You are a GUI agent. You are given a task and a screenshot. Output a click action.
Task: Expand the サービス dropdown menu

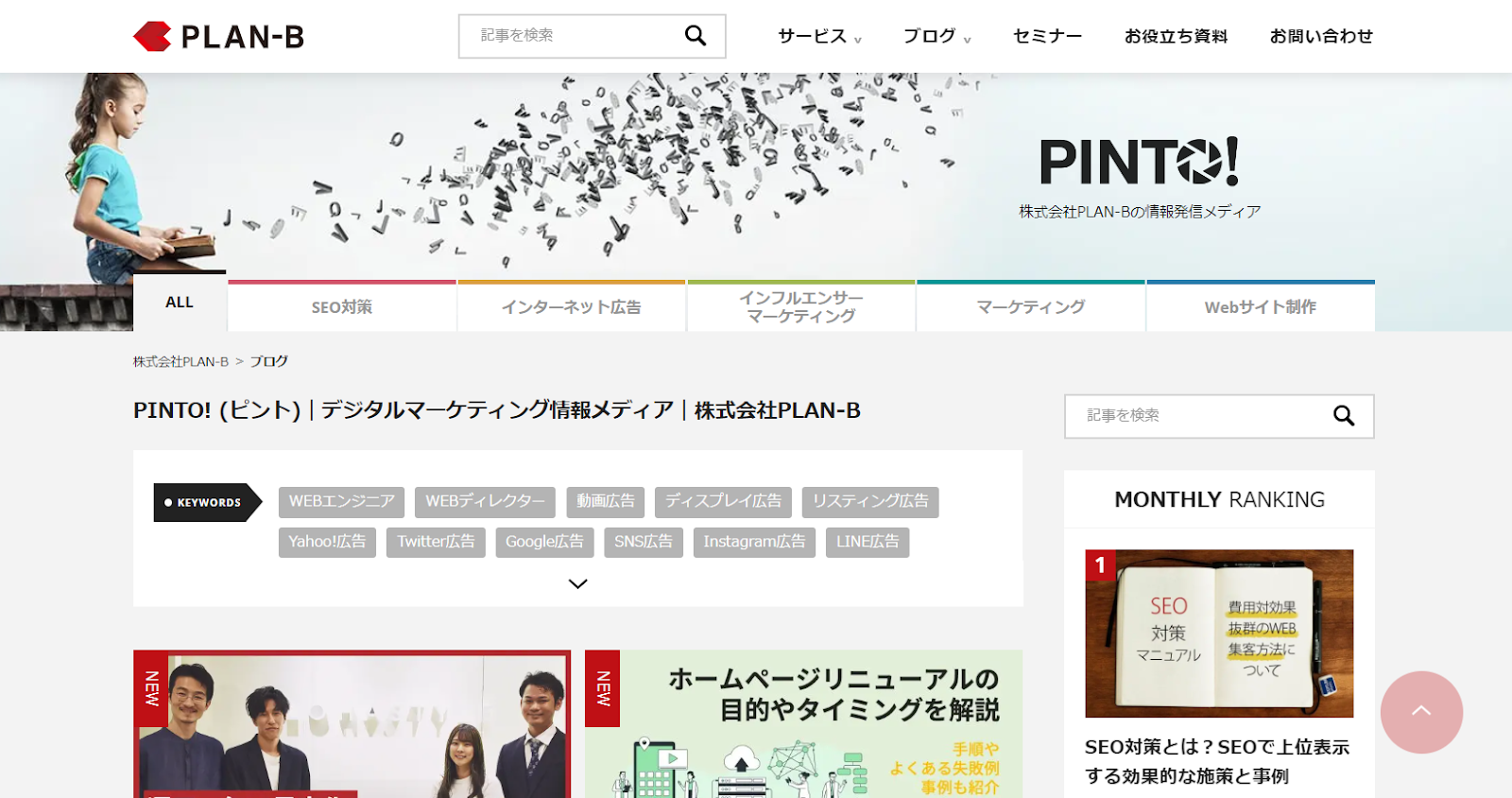(x=819, y=37)
